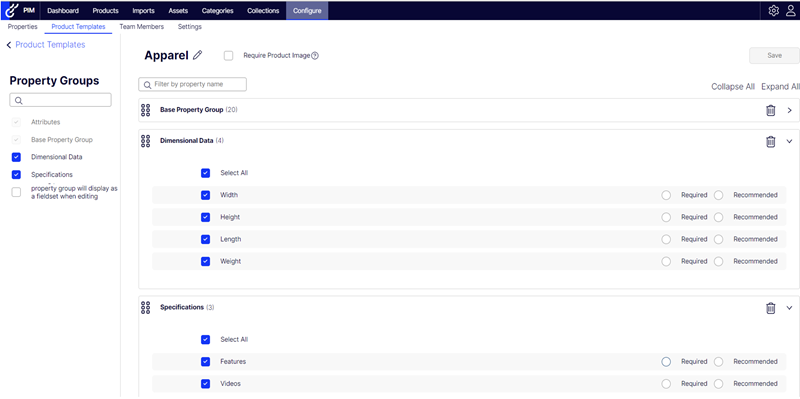Uncheck the Features property checkbox
This screenshot has width=800, height=399.
(205, 361)
